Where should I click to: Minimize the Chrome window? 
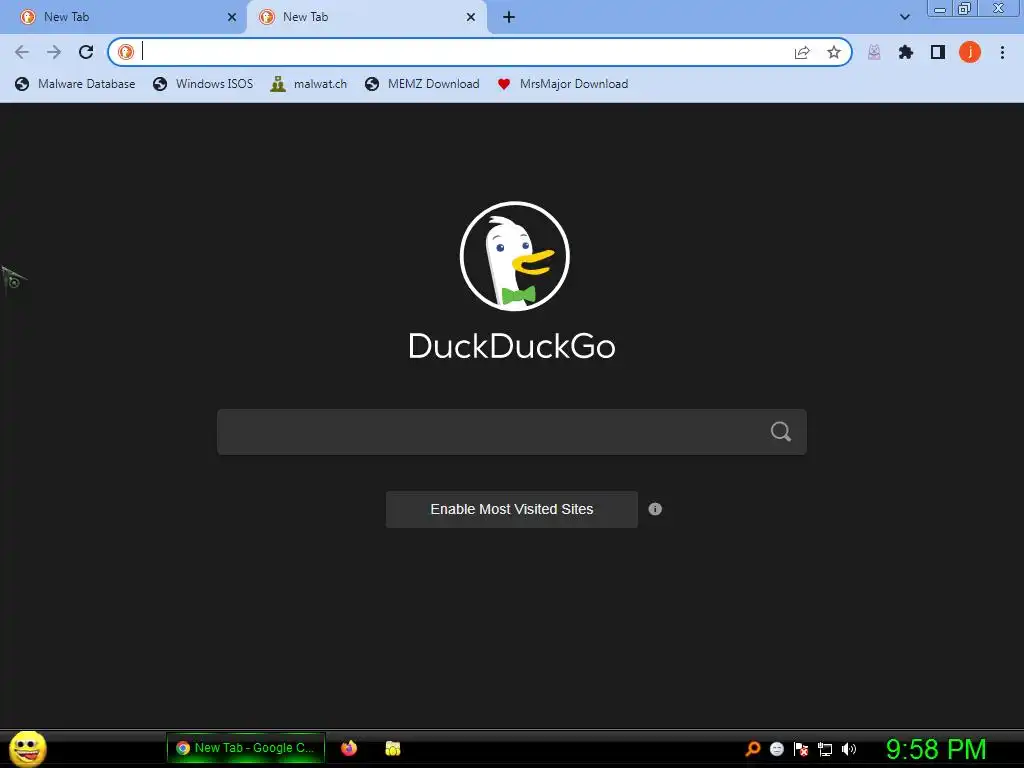point(940,8)
